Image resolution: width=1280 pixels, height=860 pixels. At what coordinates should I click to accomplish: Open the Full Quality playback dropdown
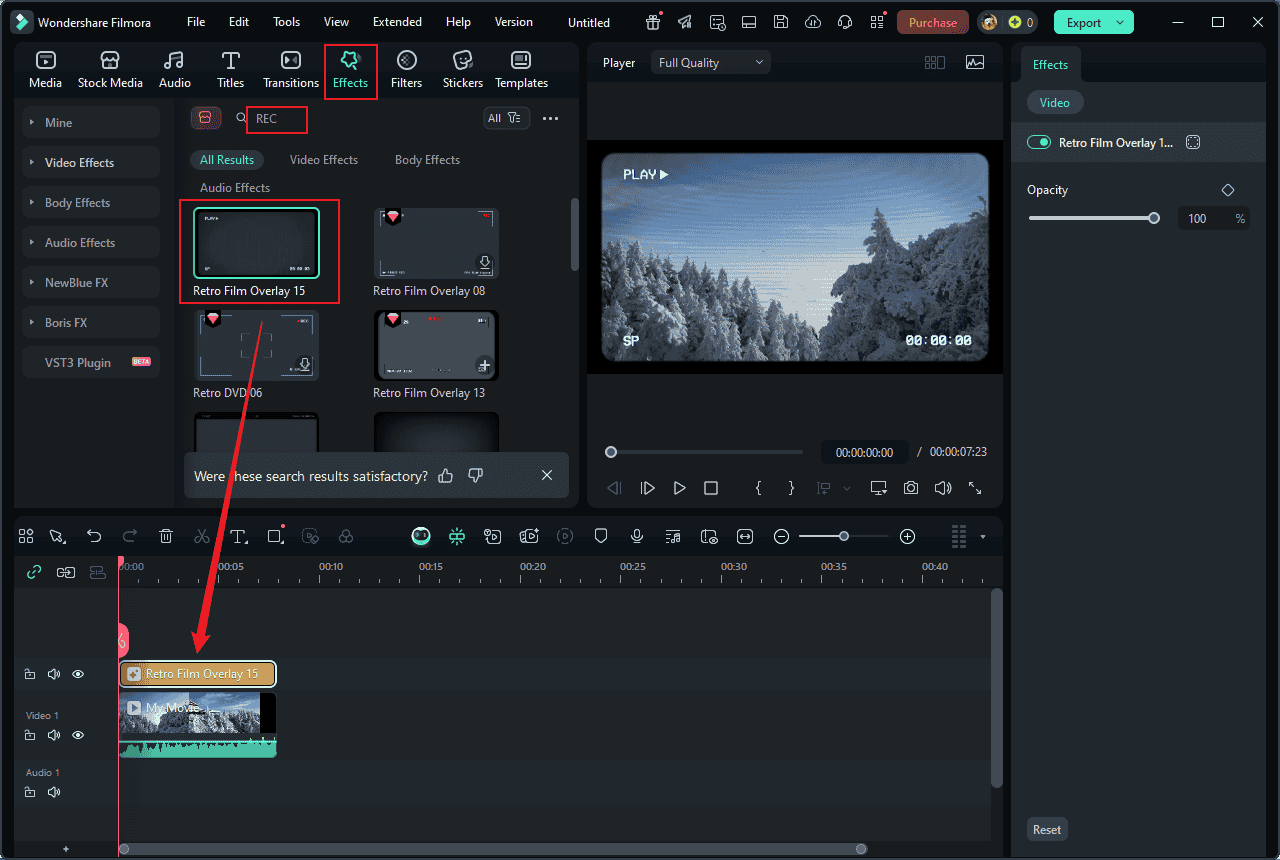[710, 62]
